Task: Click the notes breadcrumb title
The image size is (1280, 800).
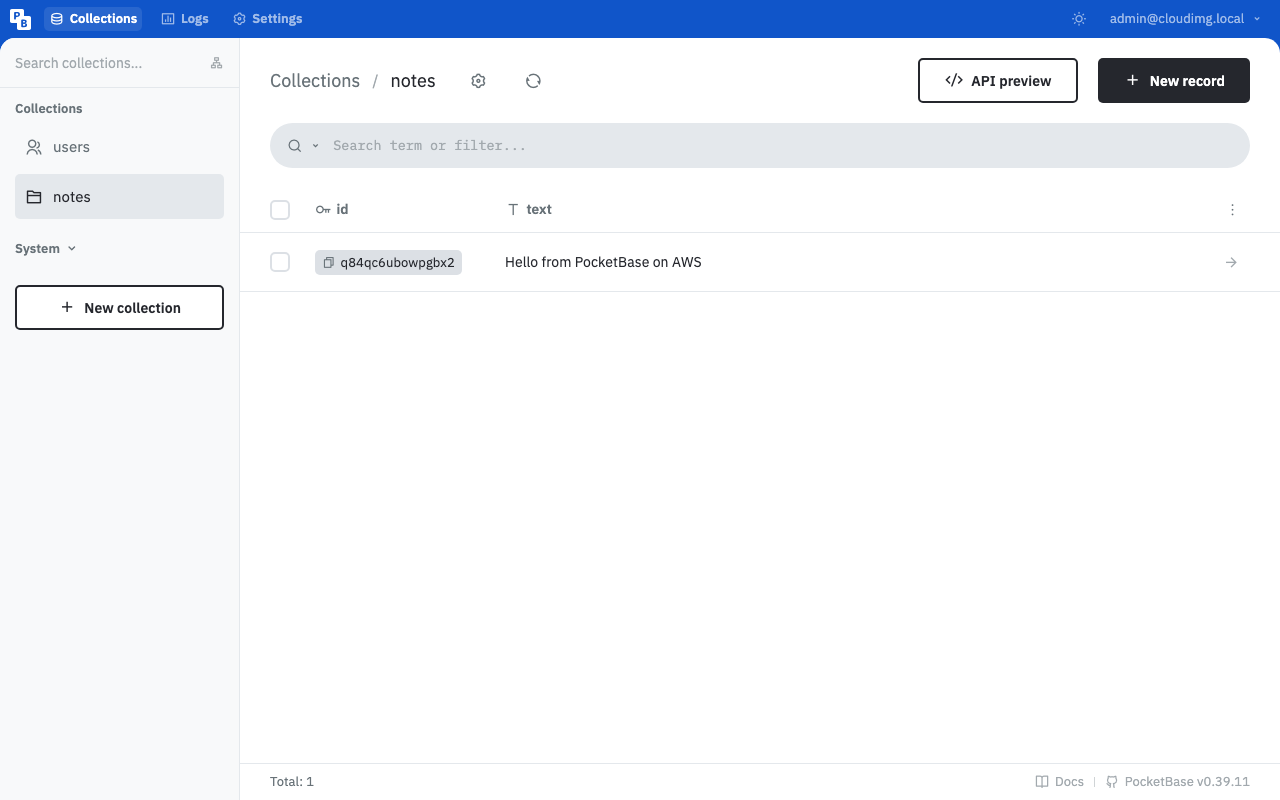Action: [x=413, y=81]
